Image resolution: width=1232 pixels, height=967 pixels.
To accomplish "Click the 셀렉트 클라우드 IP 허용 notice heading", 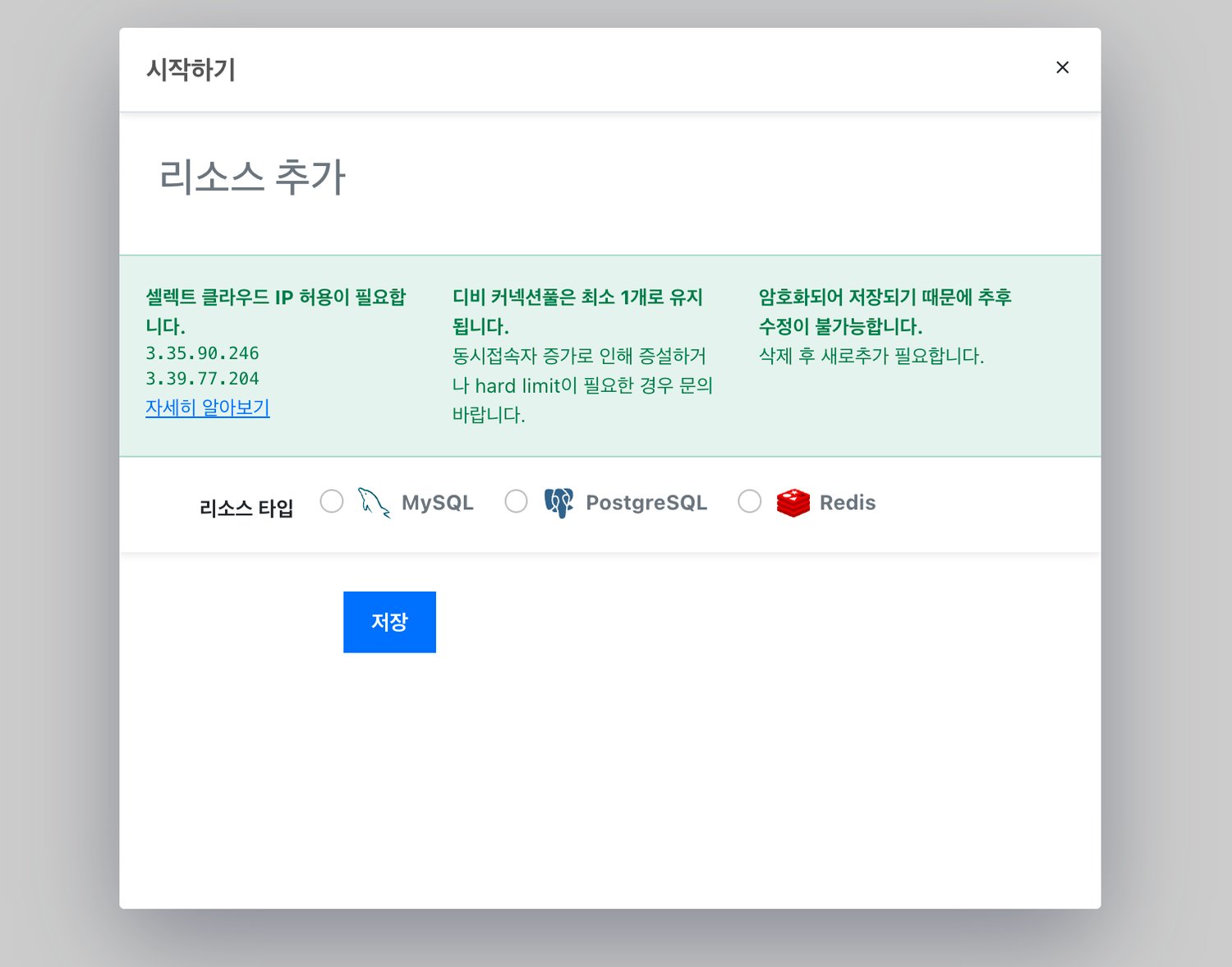I will pos(276,311).
